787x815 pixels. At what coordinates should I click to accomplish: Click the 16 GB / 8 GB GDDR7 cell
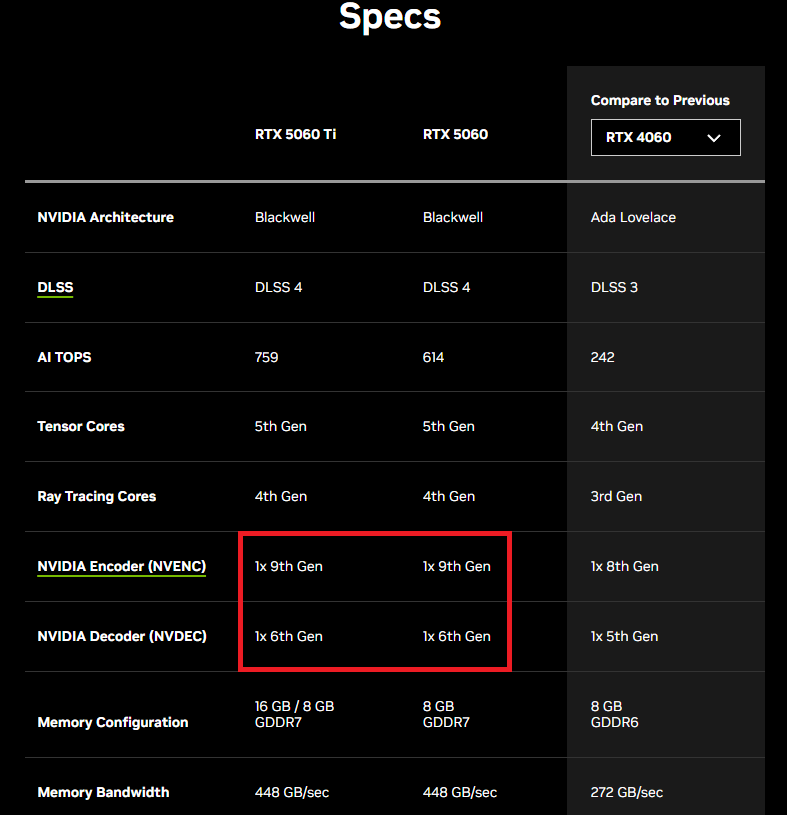[x=294, y=714]
